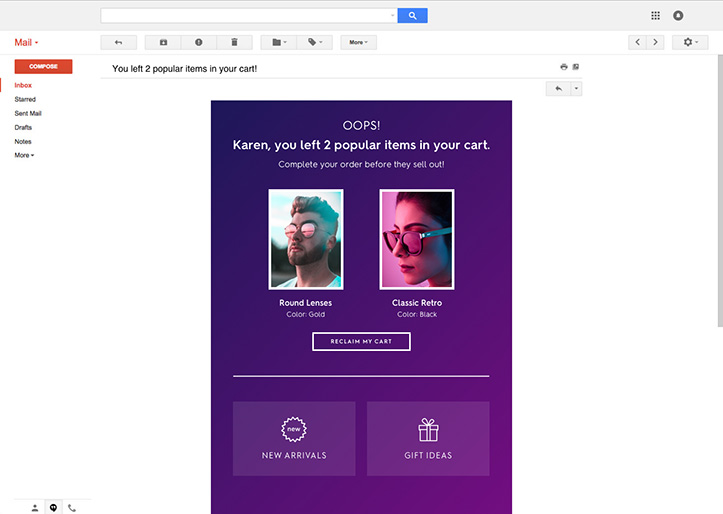Expand More labels in sidebar

tap(24, 155)
